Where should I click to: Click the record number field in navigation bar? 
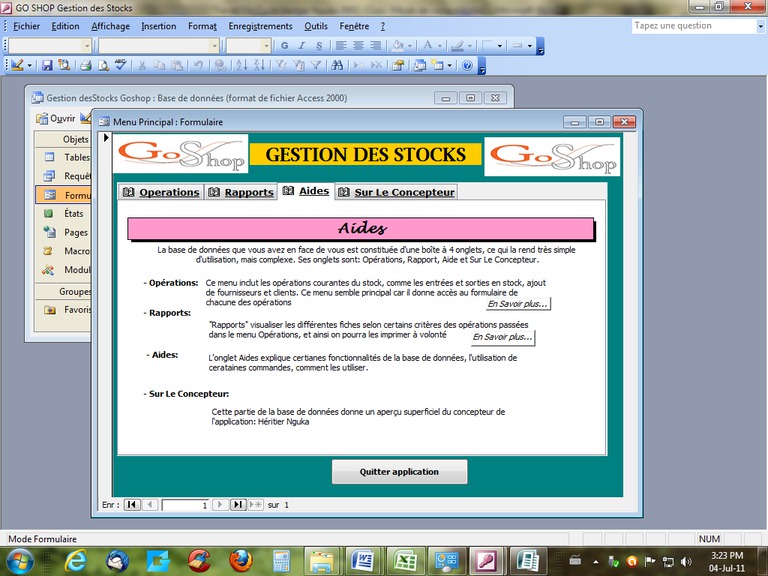(x=185, y=505)
